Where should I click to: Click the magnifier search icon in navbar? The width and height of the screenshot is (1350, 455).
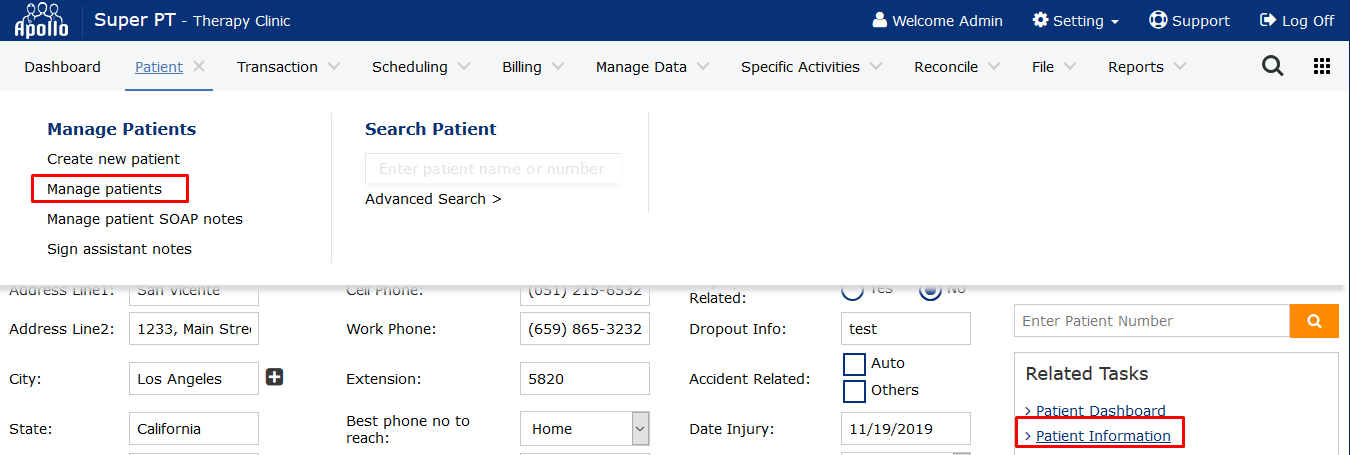(1272, 67)
